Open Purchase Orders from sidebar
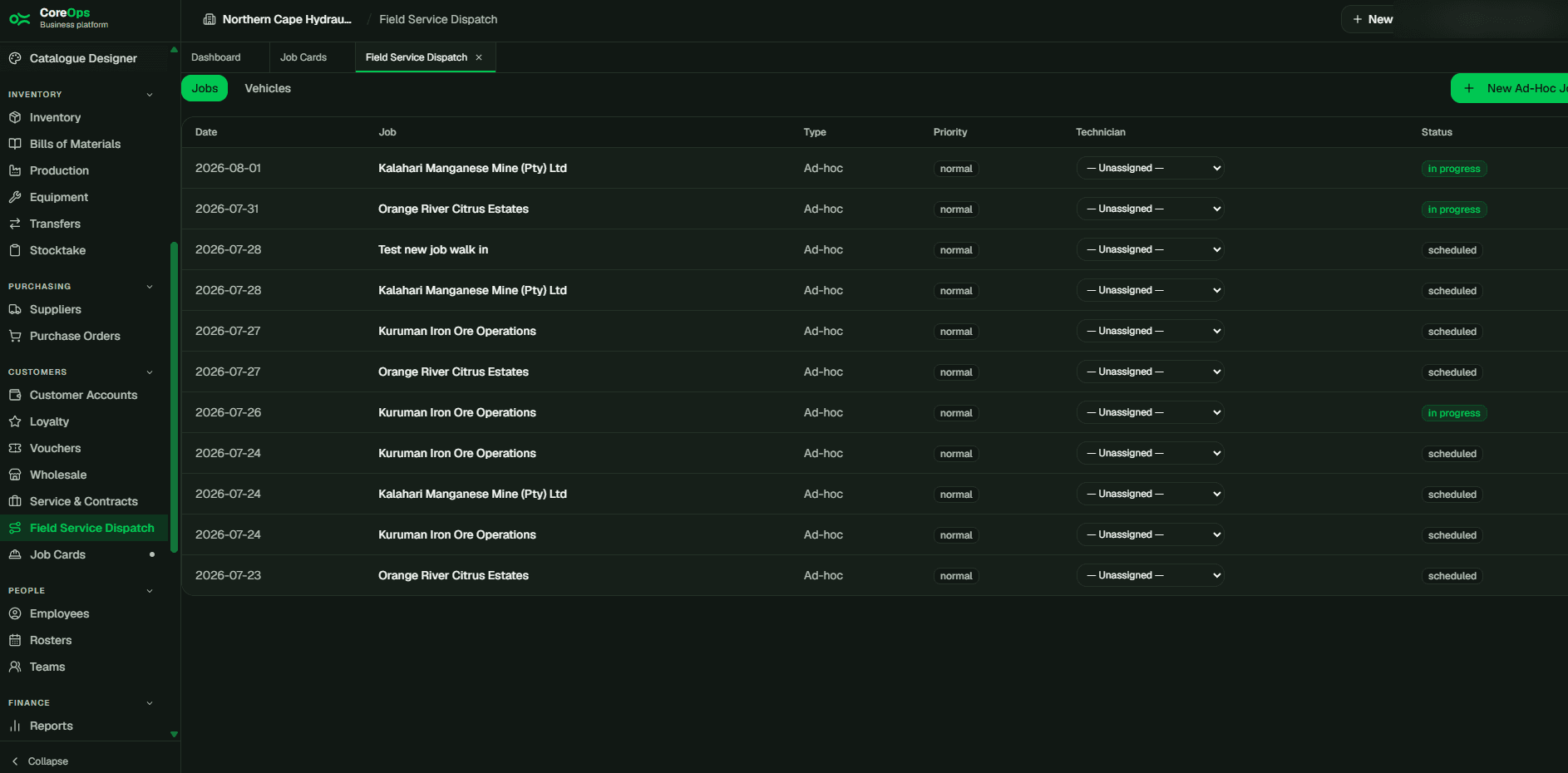Image resolution: width=1568 pixels, height=773 pixels. [x=75, y=336]
